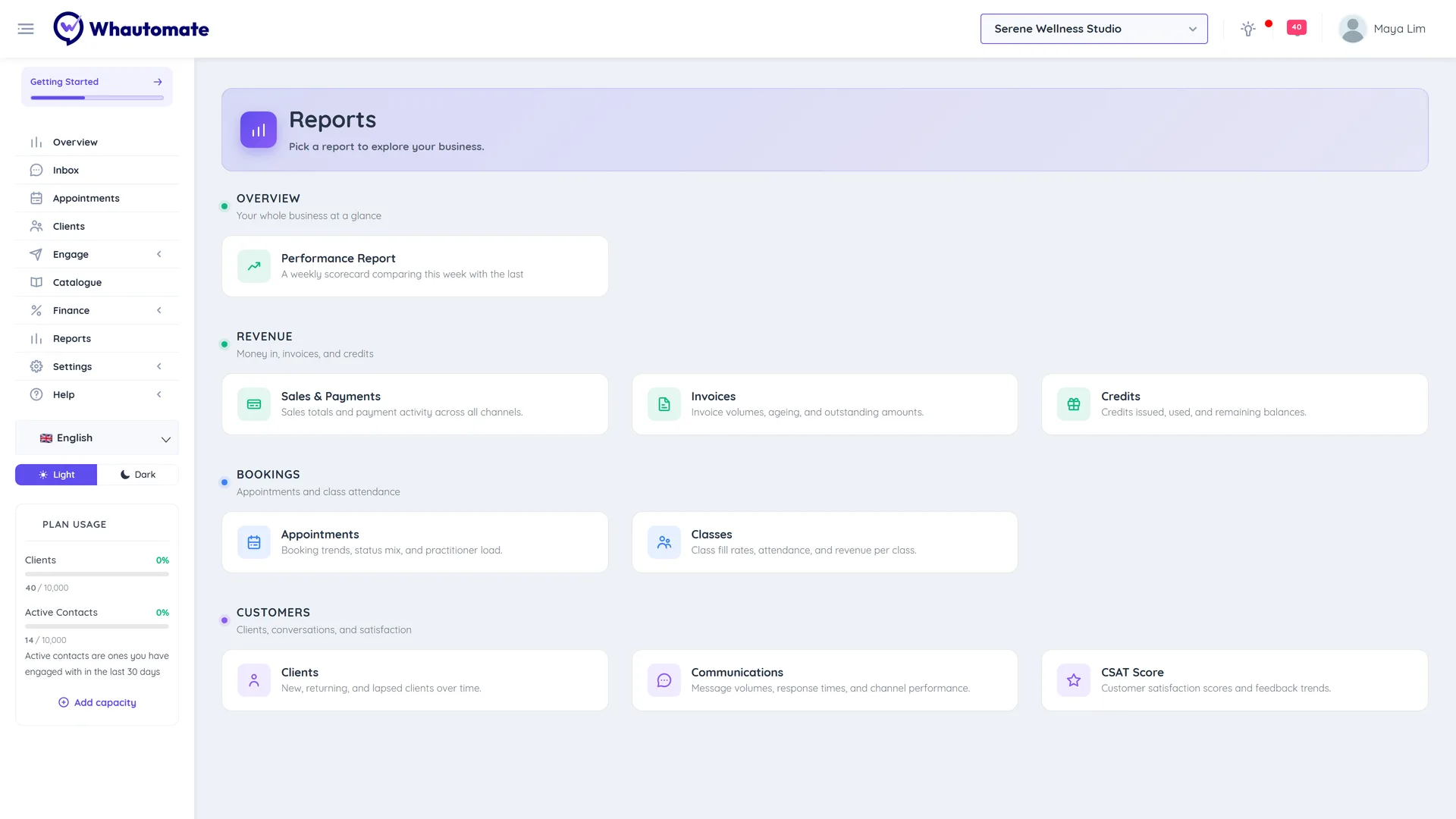Open the lightbulb tips icon
This screenshot has height=819, width=1456.
tap(1247, 29)
